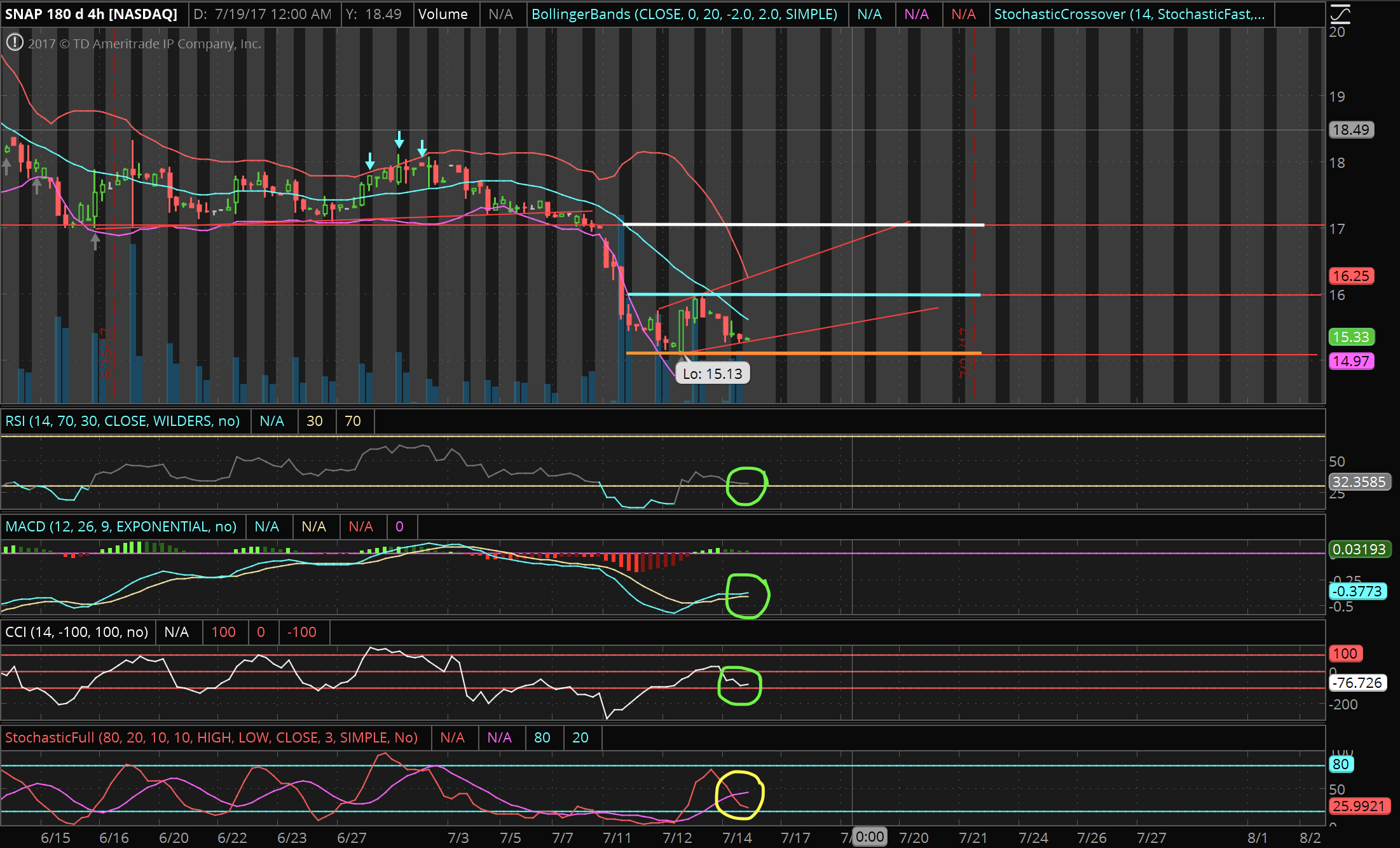
Task: Open the MACD study header label
Action: (x=121, y=526)
